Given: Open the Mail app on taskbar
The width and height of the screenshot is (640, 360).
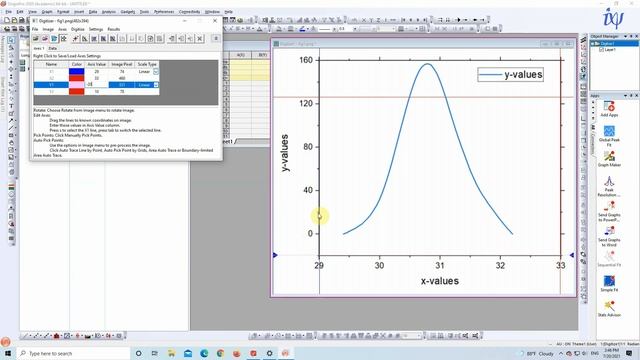Looking at the screenshot, I should (x=188, y=353).
